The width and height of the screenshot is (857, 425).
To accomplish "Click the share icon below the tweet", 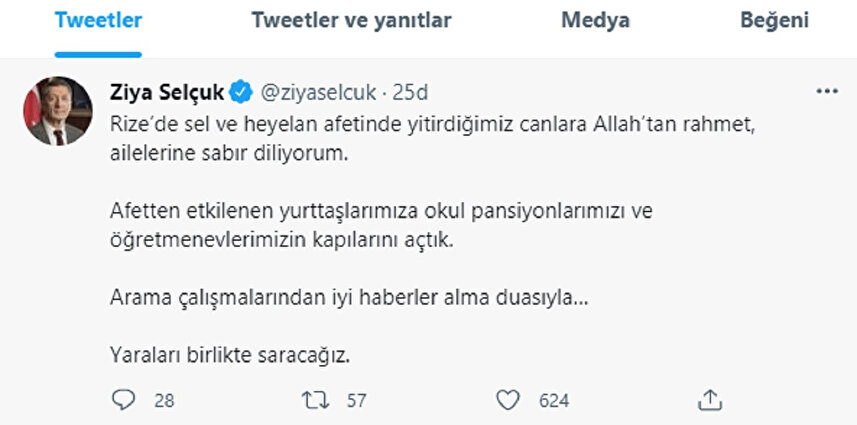I will coord(710,400).
